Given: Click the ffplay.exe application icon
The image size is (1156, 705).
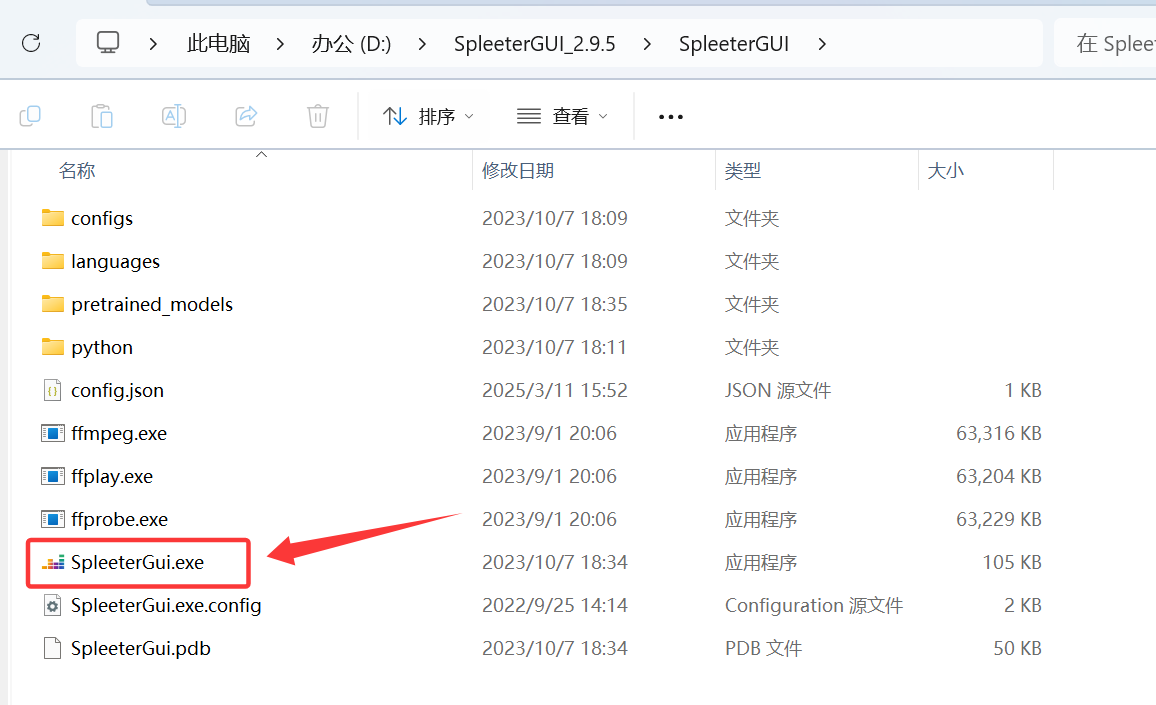Looking at the screenshot, I should pos(52,476).
